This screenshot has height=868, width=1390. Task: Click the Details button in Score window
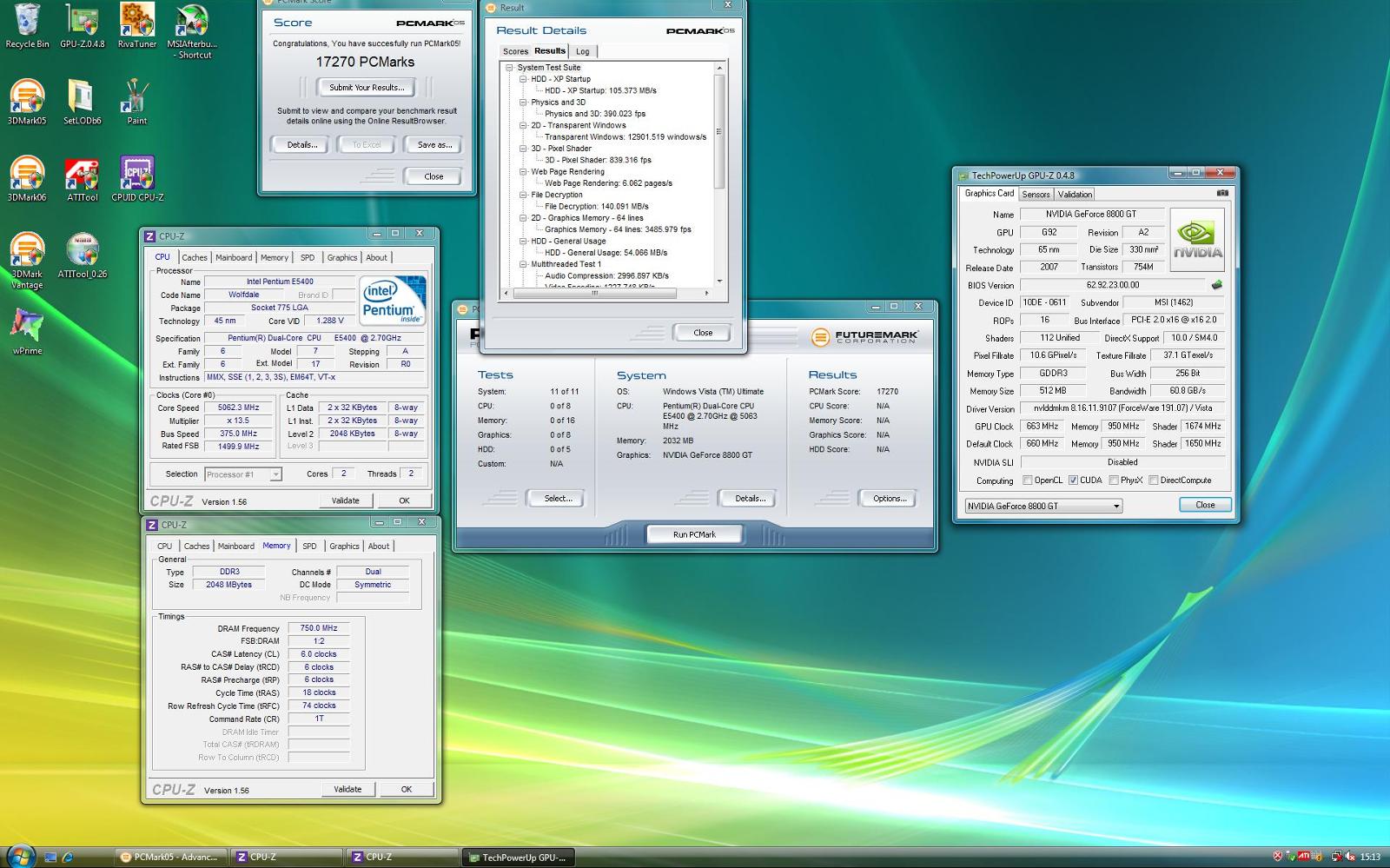pos(301,145)
